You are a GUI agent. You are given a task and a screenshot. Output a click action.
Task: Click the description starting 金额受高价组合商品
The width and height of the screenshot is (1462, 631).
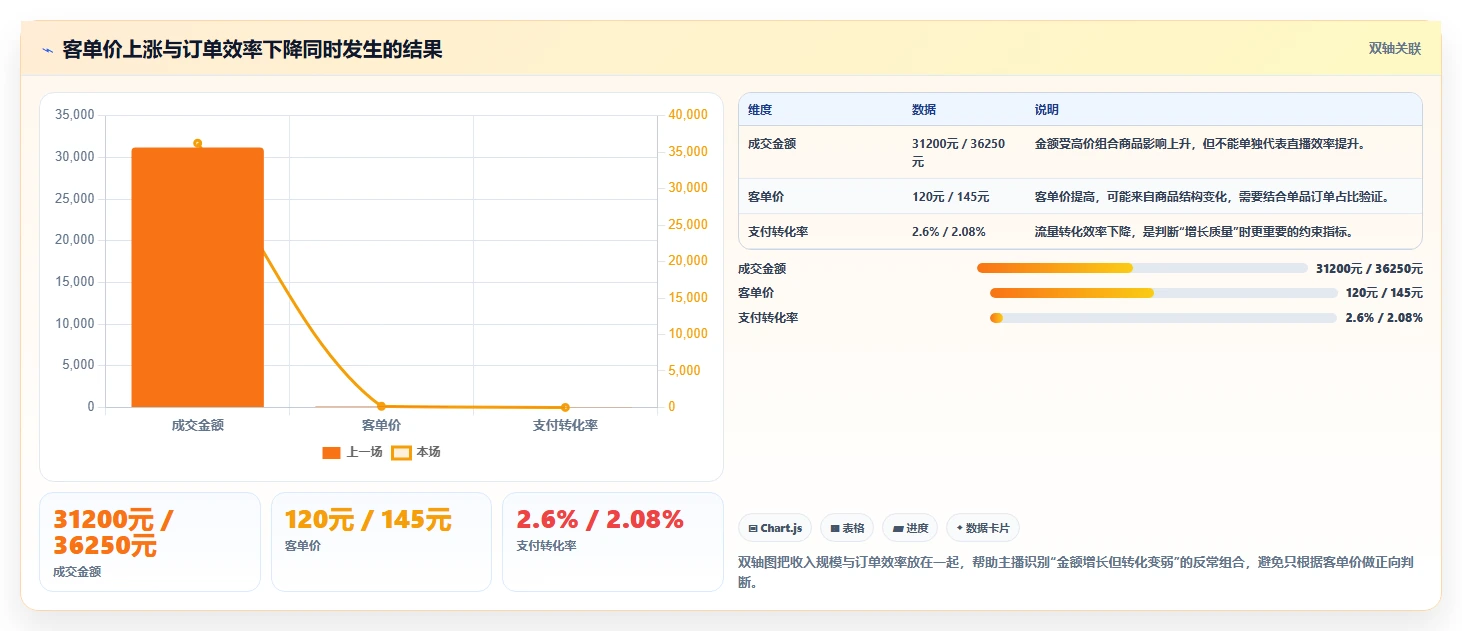tap(1200, 144)
